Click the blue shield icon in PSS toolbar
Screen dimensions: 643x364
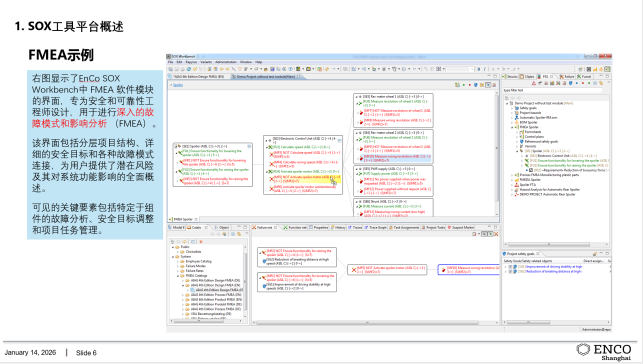coord(570,83)
